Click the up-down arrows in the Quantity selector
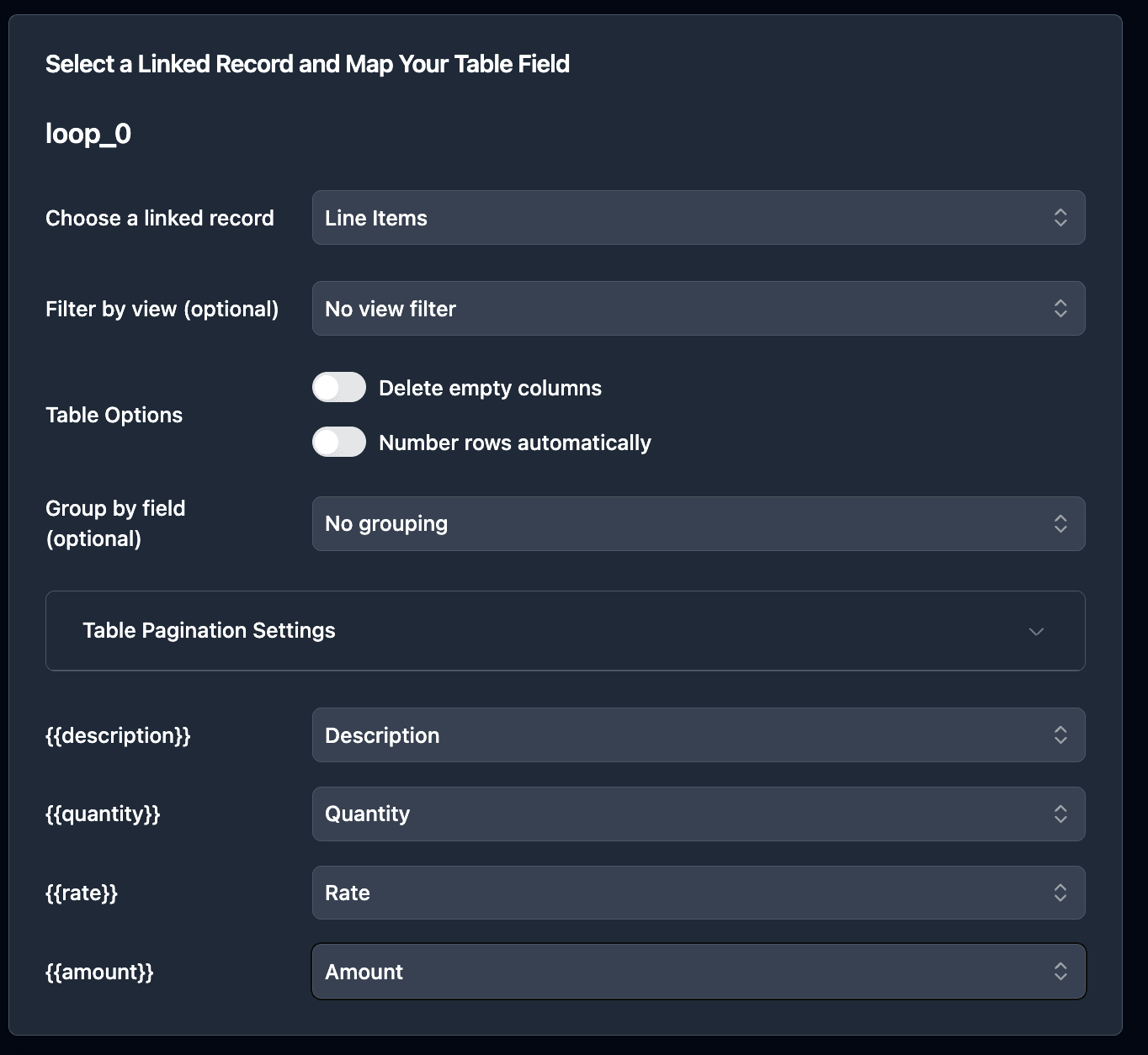The height and width of the screenshot is (1055, 1148). [x=1060, y=814]
